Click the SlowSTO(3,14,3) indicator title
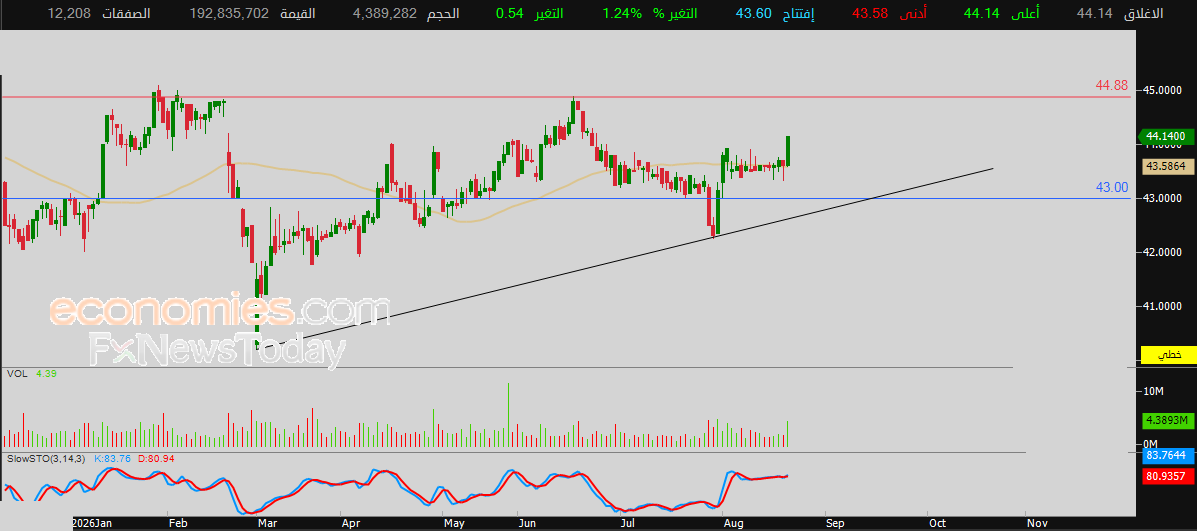 (x=47, y=459)
